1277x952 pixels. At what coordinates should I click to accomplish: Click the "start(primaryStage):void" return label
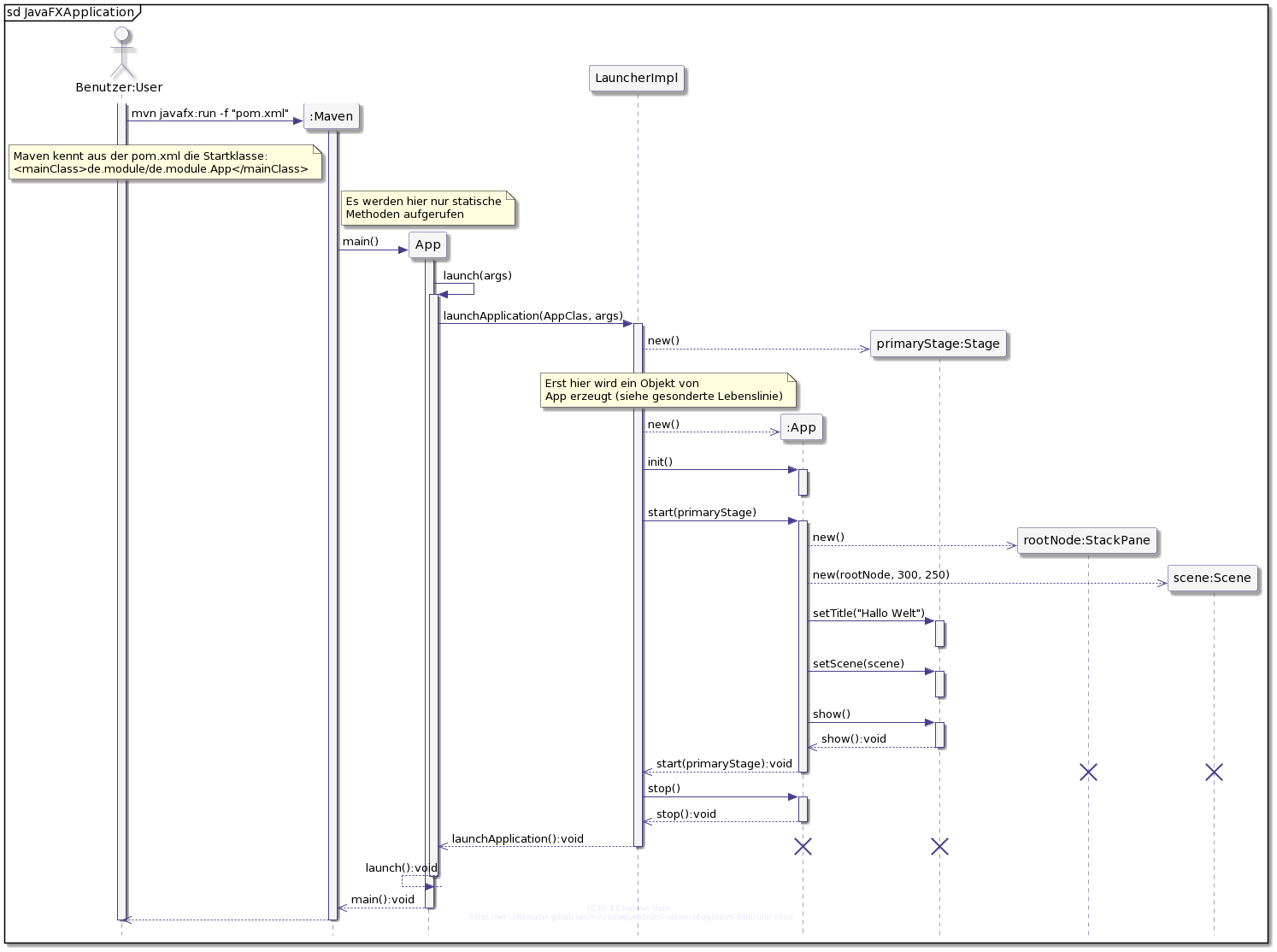[724, 764]
